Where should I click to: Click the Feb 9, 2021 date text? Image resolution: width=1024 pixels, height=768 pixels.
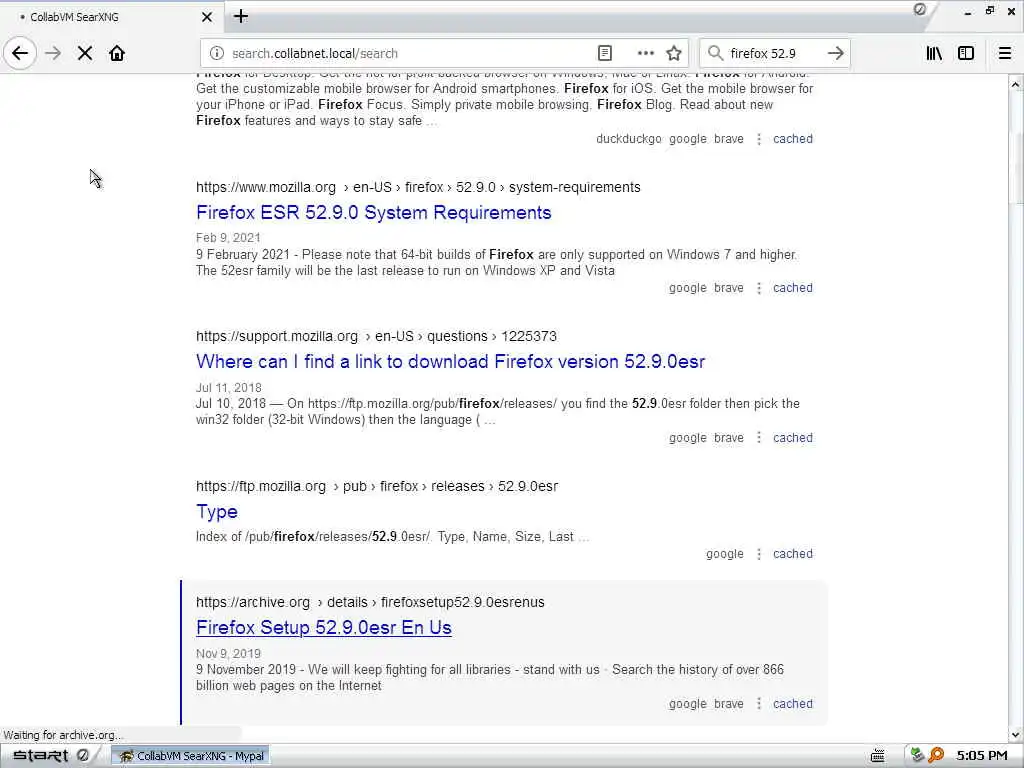point(228,238)
